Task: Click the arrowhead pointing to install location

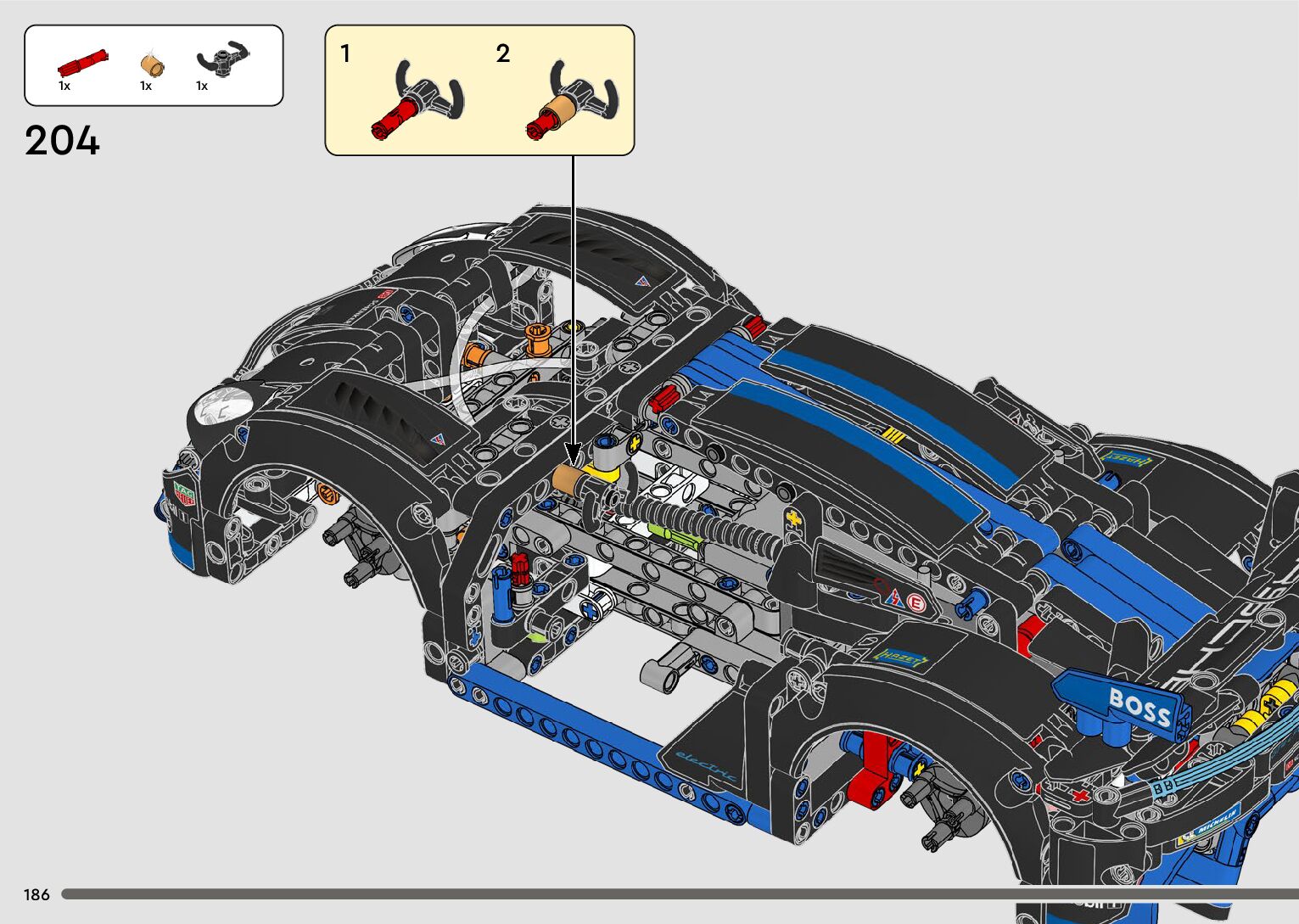Action: pos(574,454)
